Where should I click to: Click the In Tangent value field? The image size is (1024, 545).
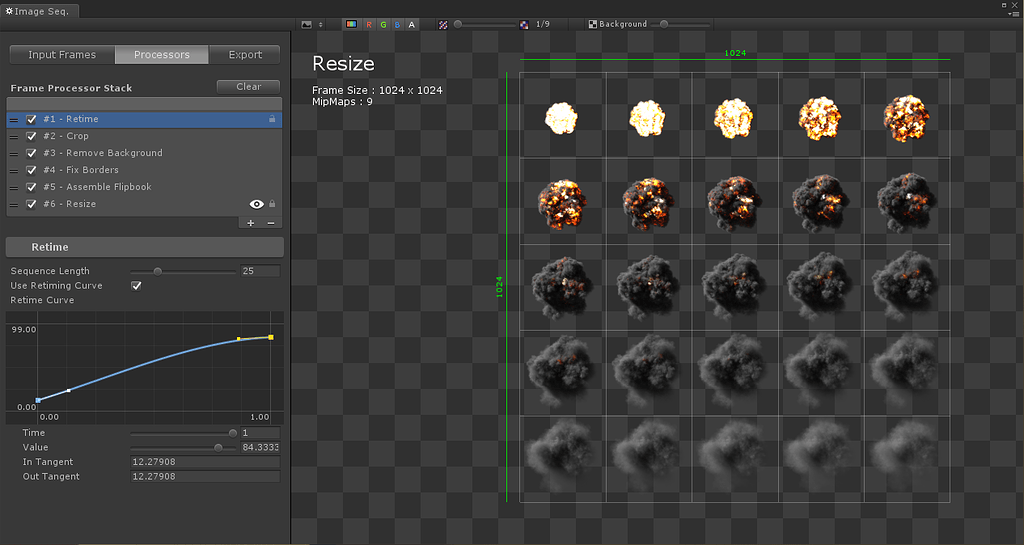206,462
